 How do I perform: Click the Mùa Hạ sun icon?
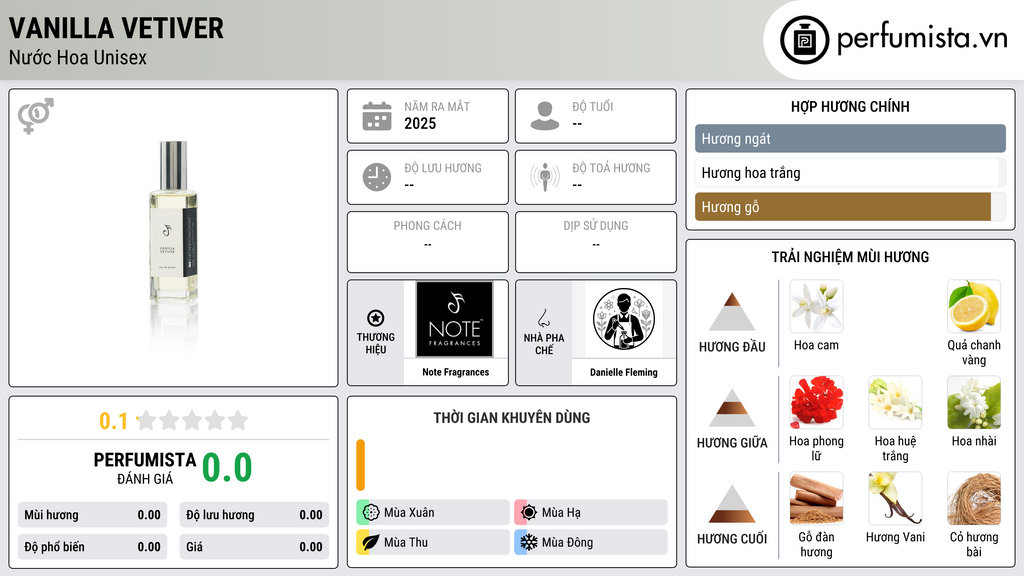tap(529, 513)
